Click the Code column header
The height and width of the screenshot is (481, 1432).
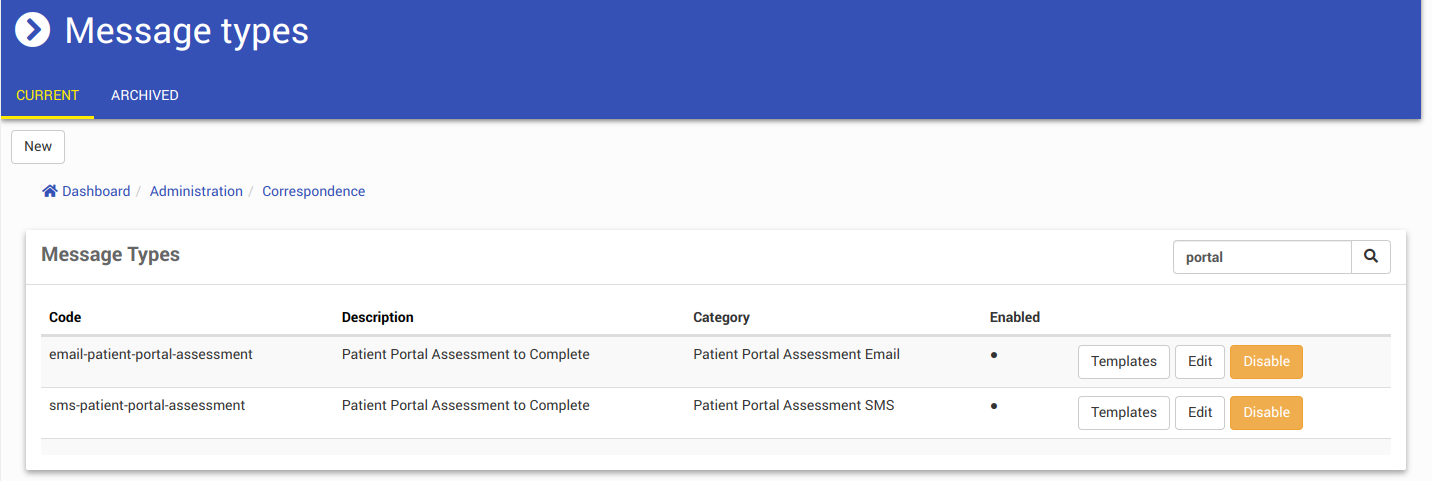point(65,317)
